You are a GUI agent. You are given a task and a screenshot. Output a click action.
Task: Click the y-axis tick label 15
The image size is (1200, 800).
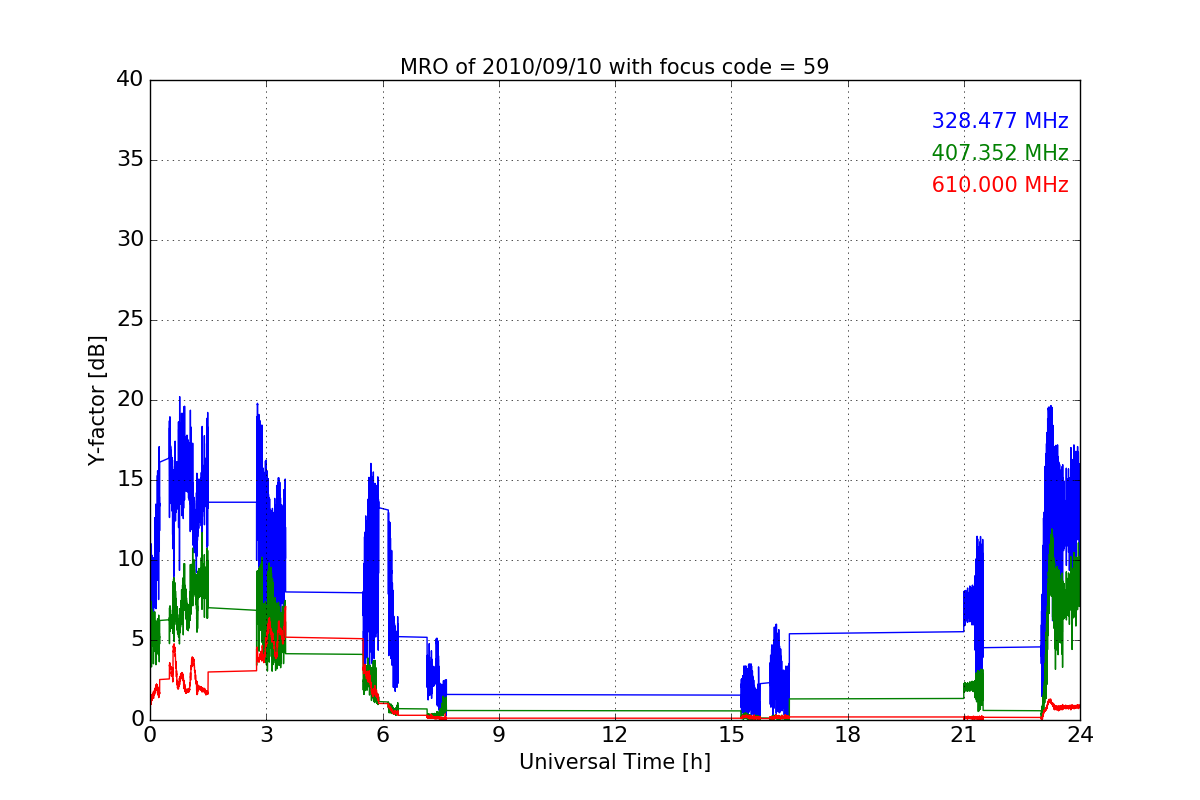click(x=130, y=480)
